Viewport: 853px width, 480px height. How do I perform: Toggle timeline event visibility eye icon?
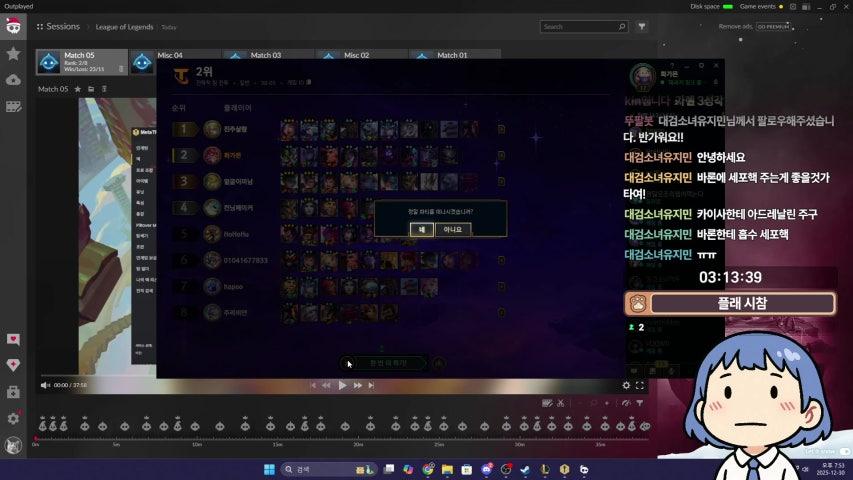click(626, 403)
